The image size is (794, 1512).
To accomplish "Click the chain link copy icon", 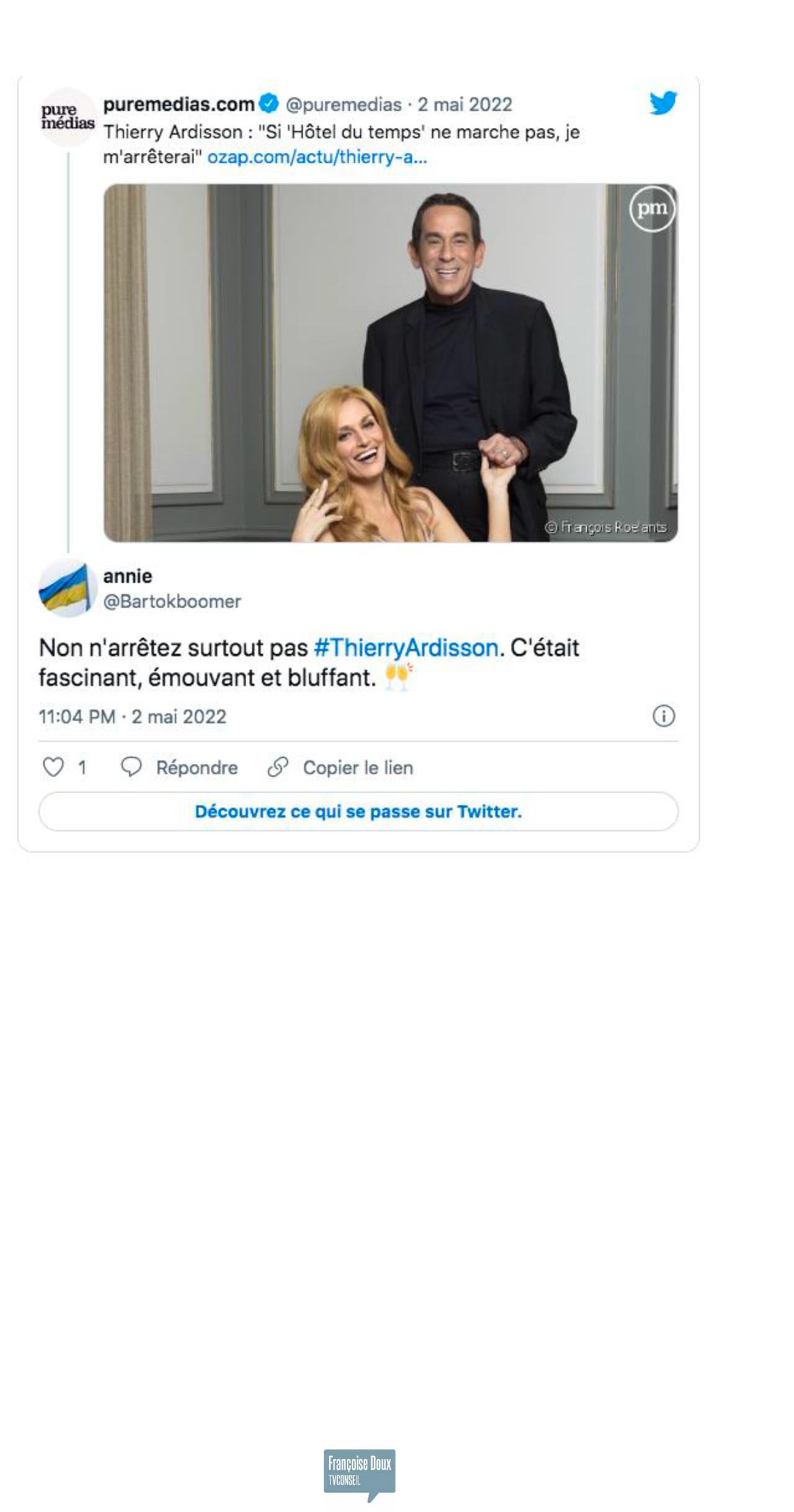I will coord(278,767).
